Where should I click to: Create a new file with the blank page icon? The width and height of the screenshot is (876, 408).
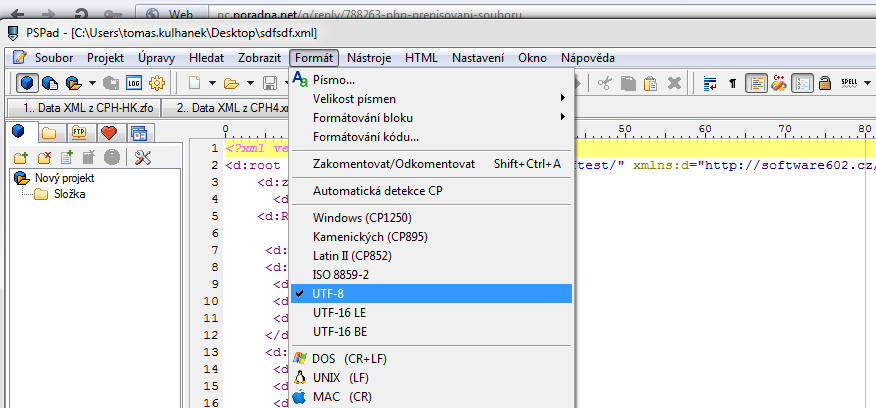(194, 83)
